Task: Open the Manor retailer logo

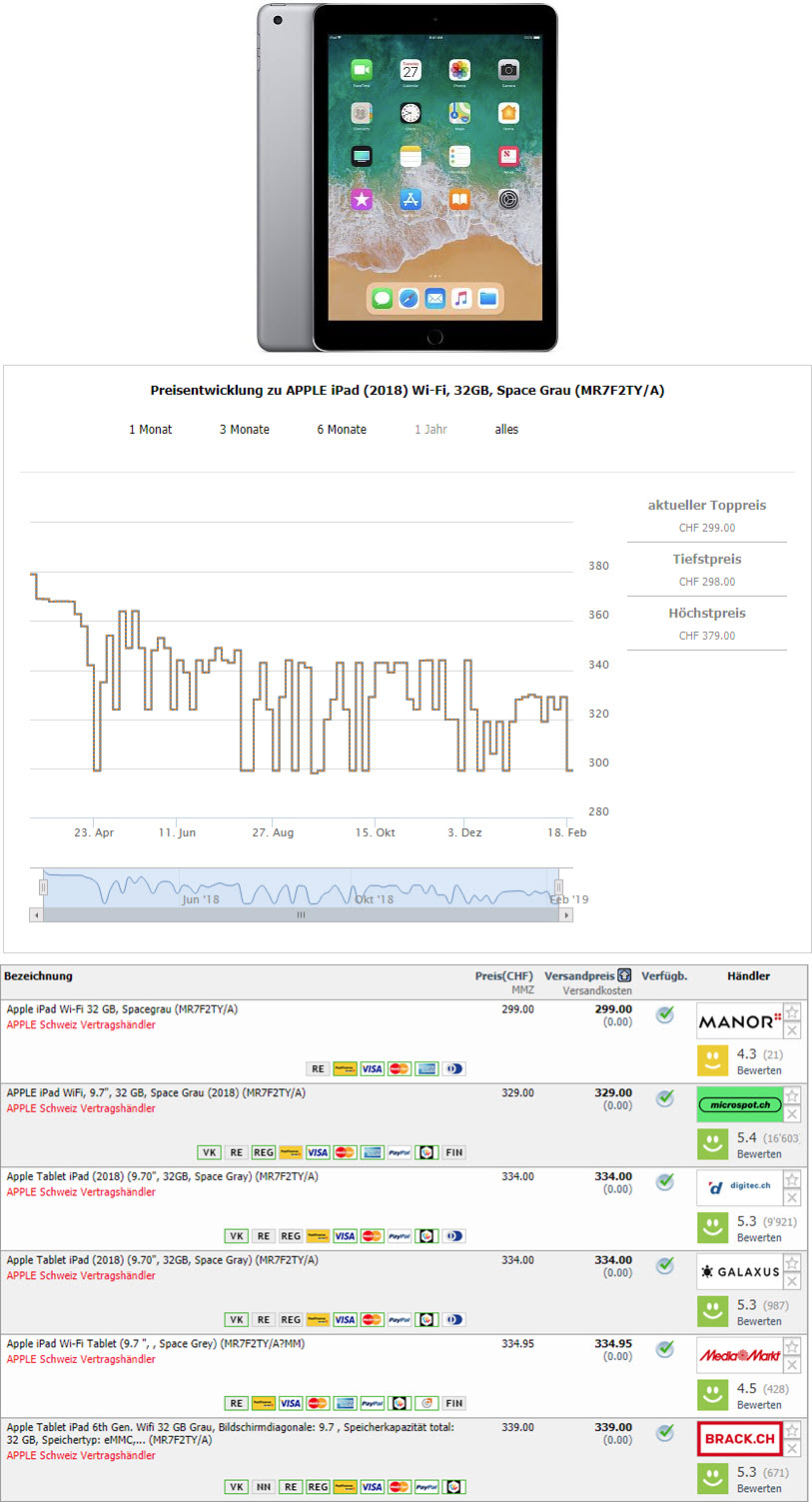Action: pyautogui.click(x=739, y=1021)
